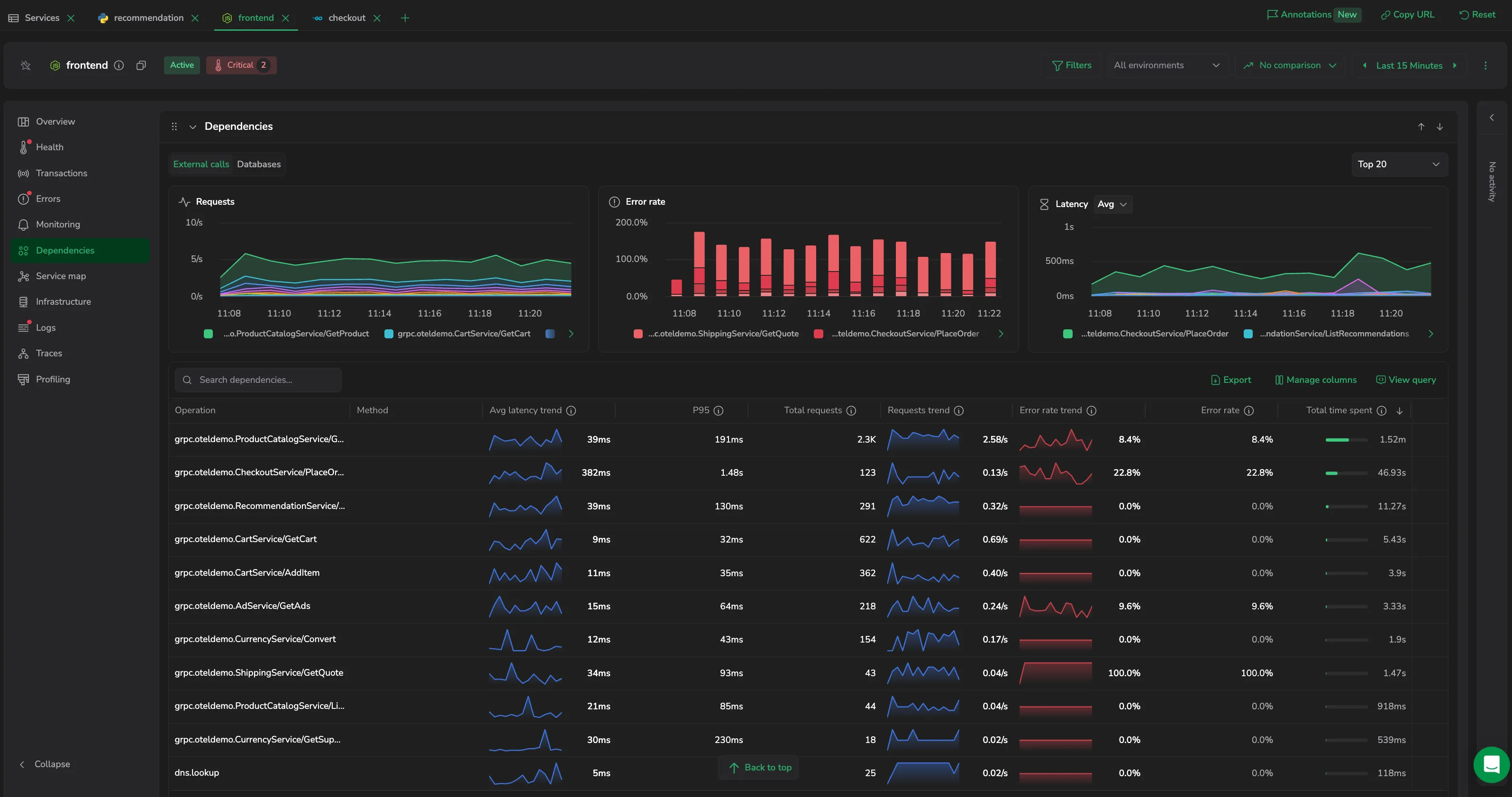
Task: Open the Top 20 dropdown
Action: (x=1399, y=164)
